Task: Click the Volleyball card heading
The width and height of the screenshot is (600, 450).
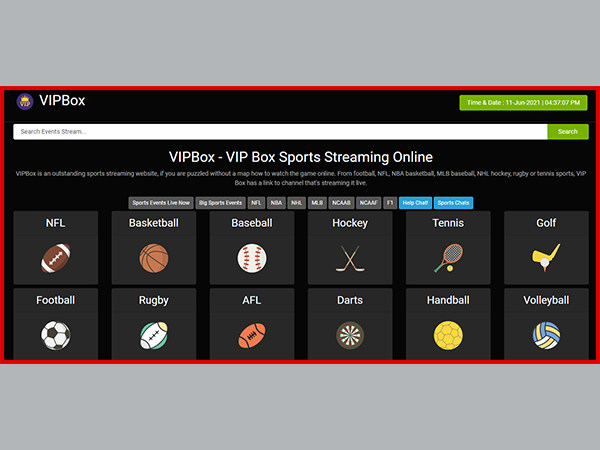Action: click(546, 300)
